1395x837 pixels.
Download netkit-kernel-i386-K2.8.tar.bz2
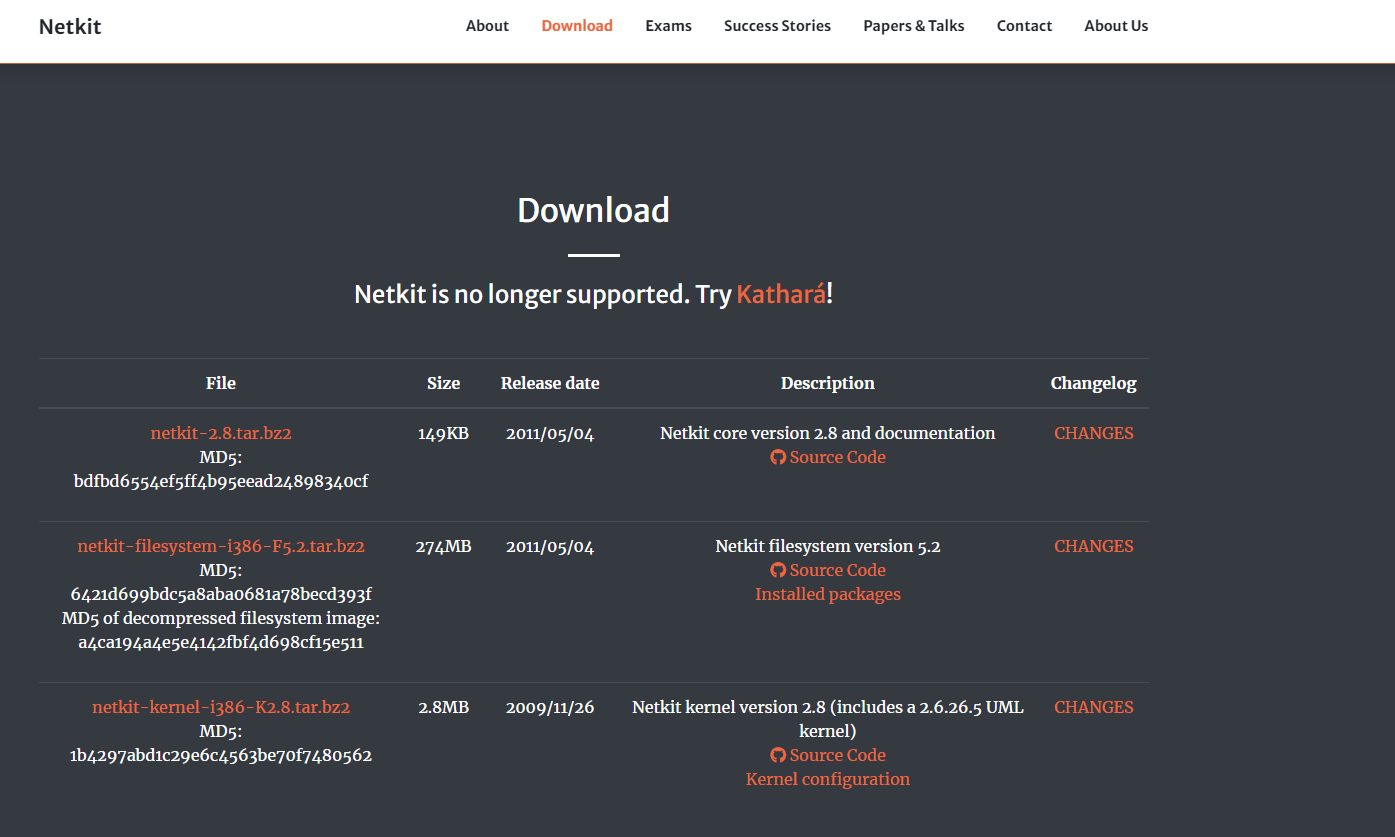[x=221, y=707]
